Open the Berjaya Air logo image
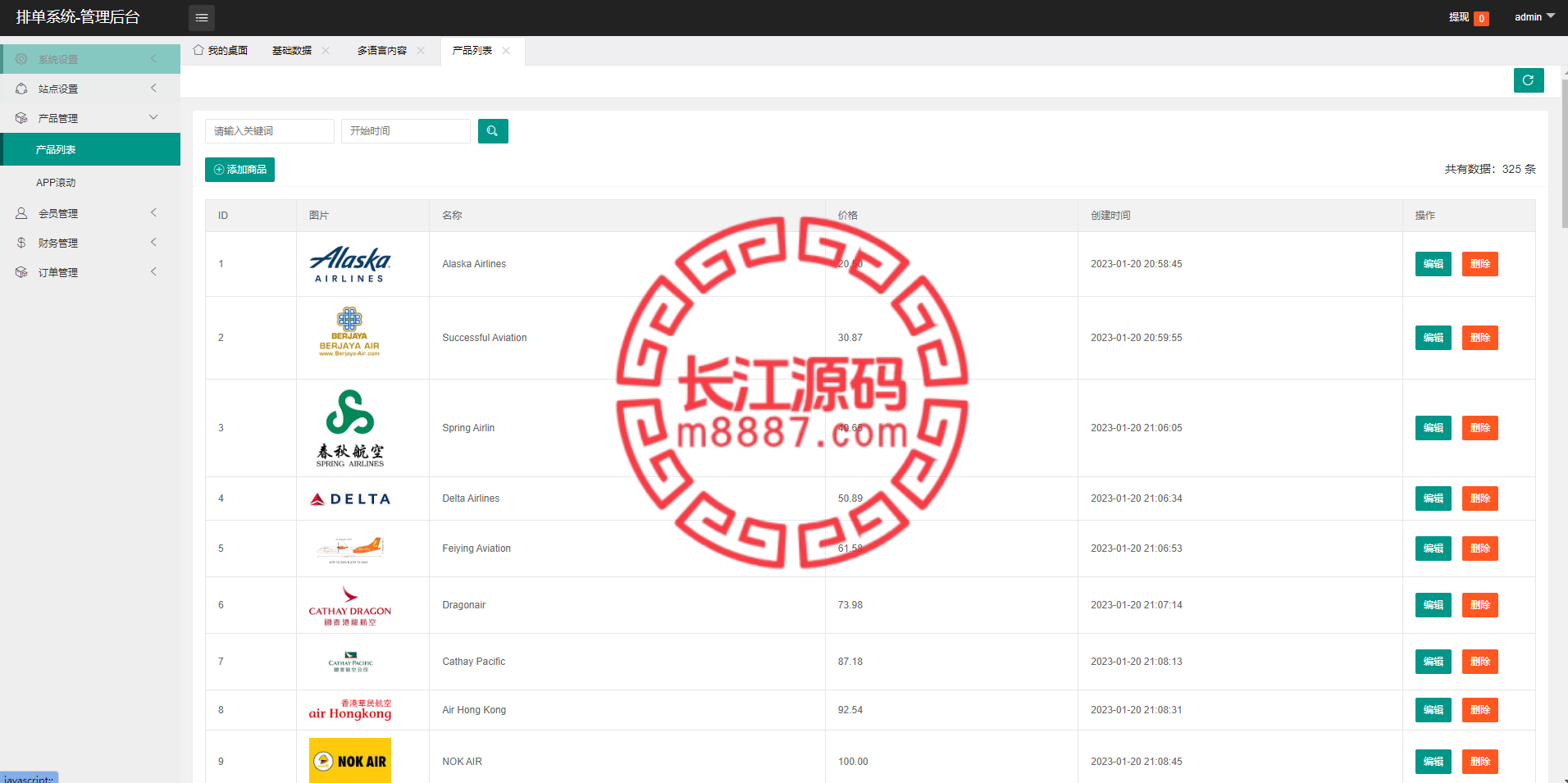 (x=350, y=332)
